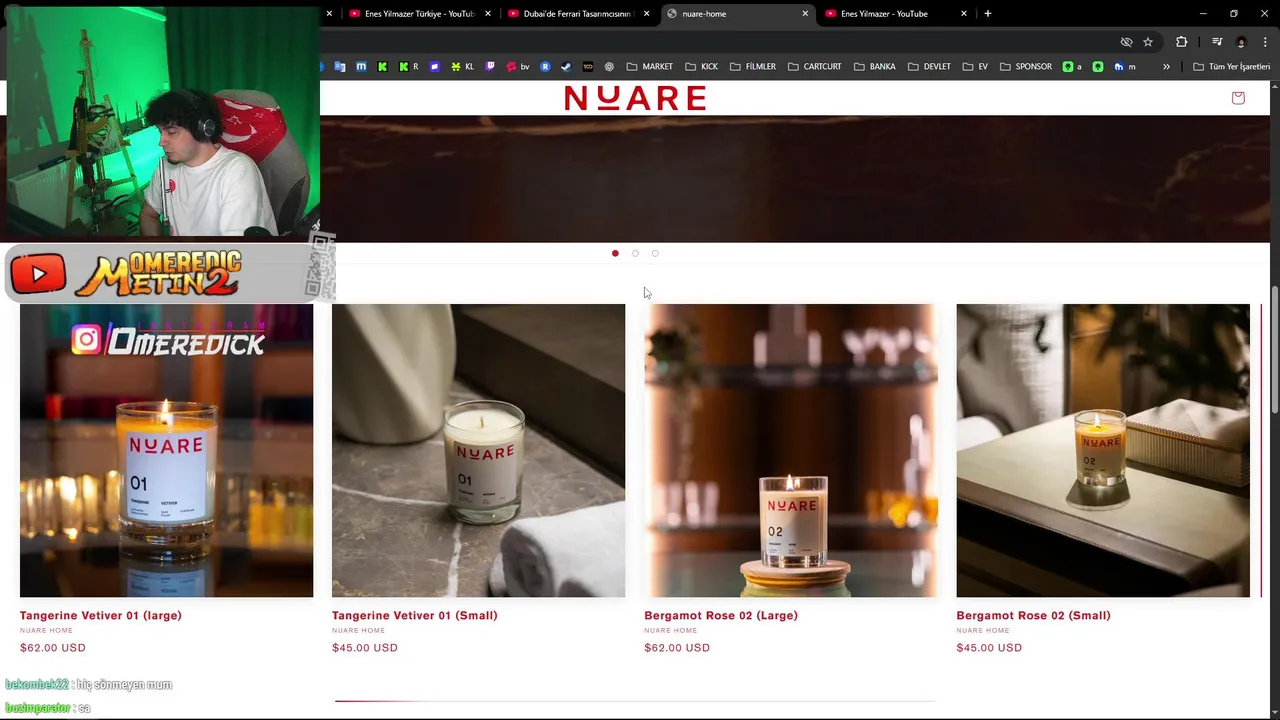The height and width of the screenshot is (720, 1280).
Task: Open 'Bergamot Rose 02 (Large)' product link
Action: tap(721, 615)
